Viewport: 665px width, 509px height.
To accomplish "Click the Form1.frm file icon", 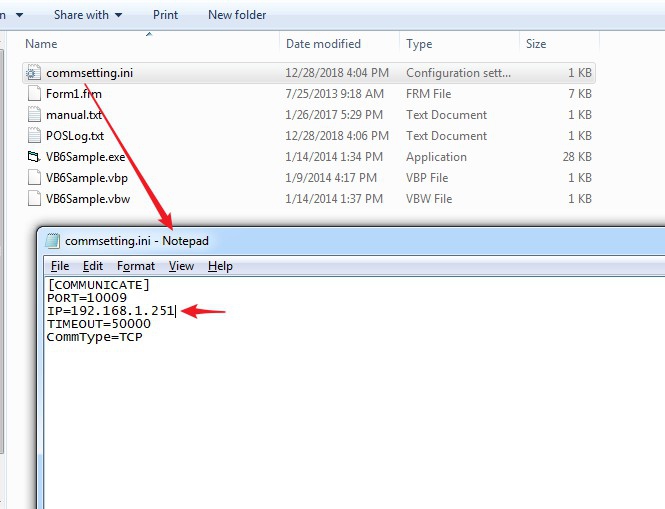I will [x=33, y=94].
